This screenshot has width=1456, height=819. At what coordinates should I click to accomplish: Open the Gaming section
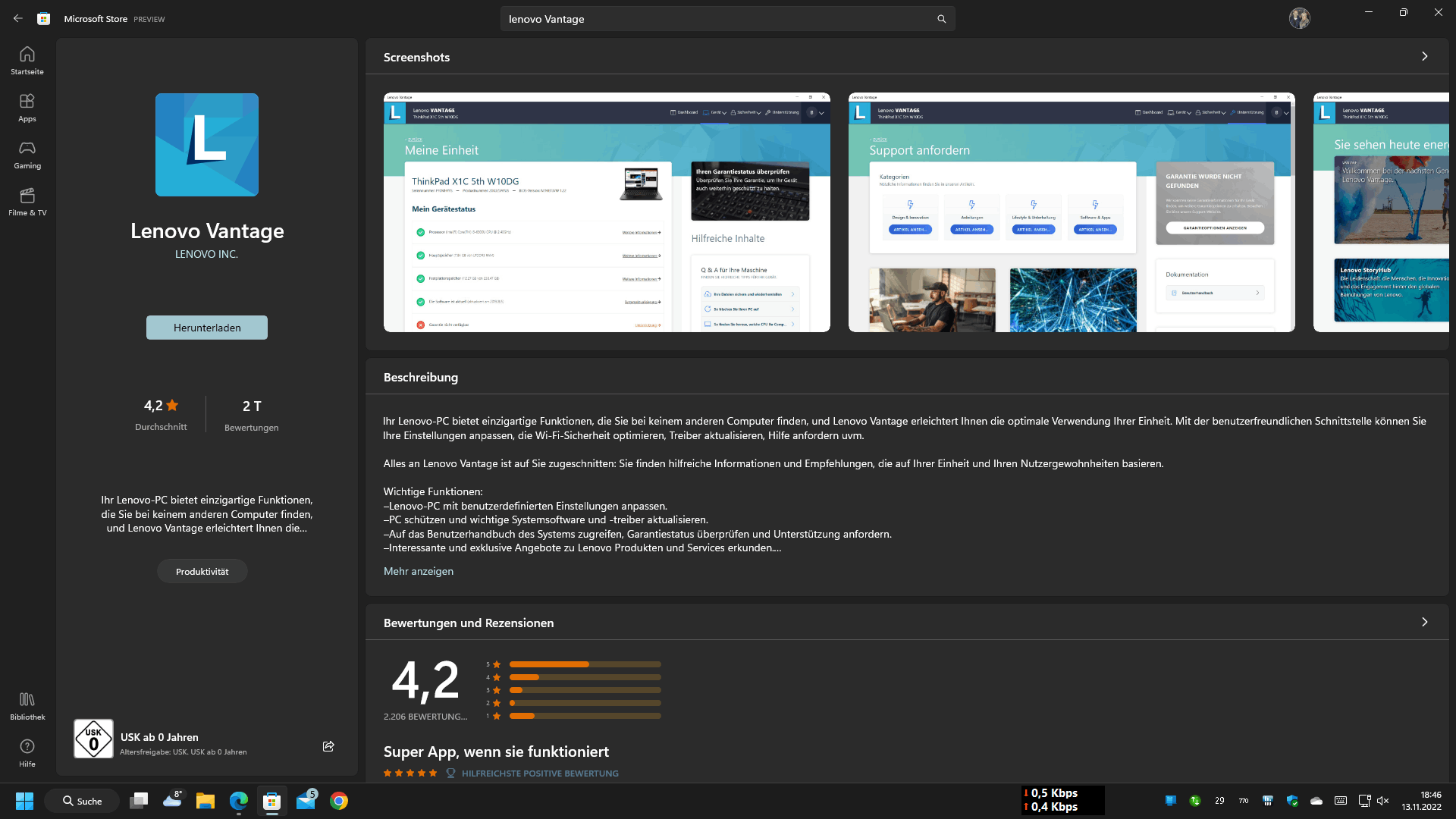[27, 155]
